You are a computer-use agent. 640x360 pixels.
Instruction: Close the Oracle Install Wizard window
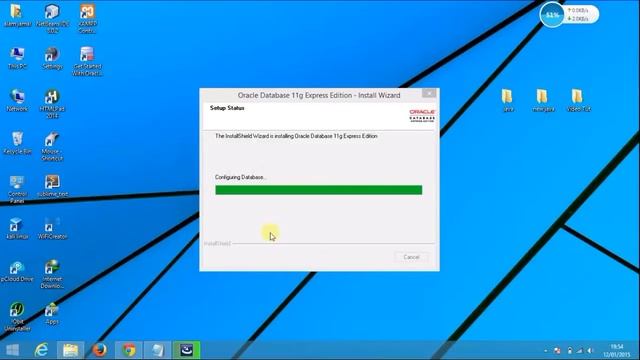(429, 93)
